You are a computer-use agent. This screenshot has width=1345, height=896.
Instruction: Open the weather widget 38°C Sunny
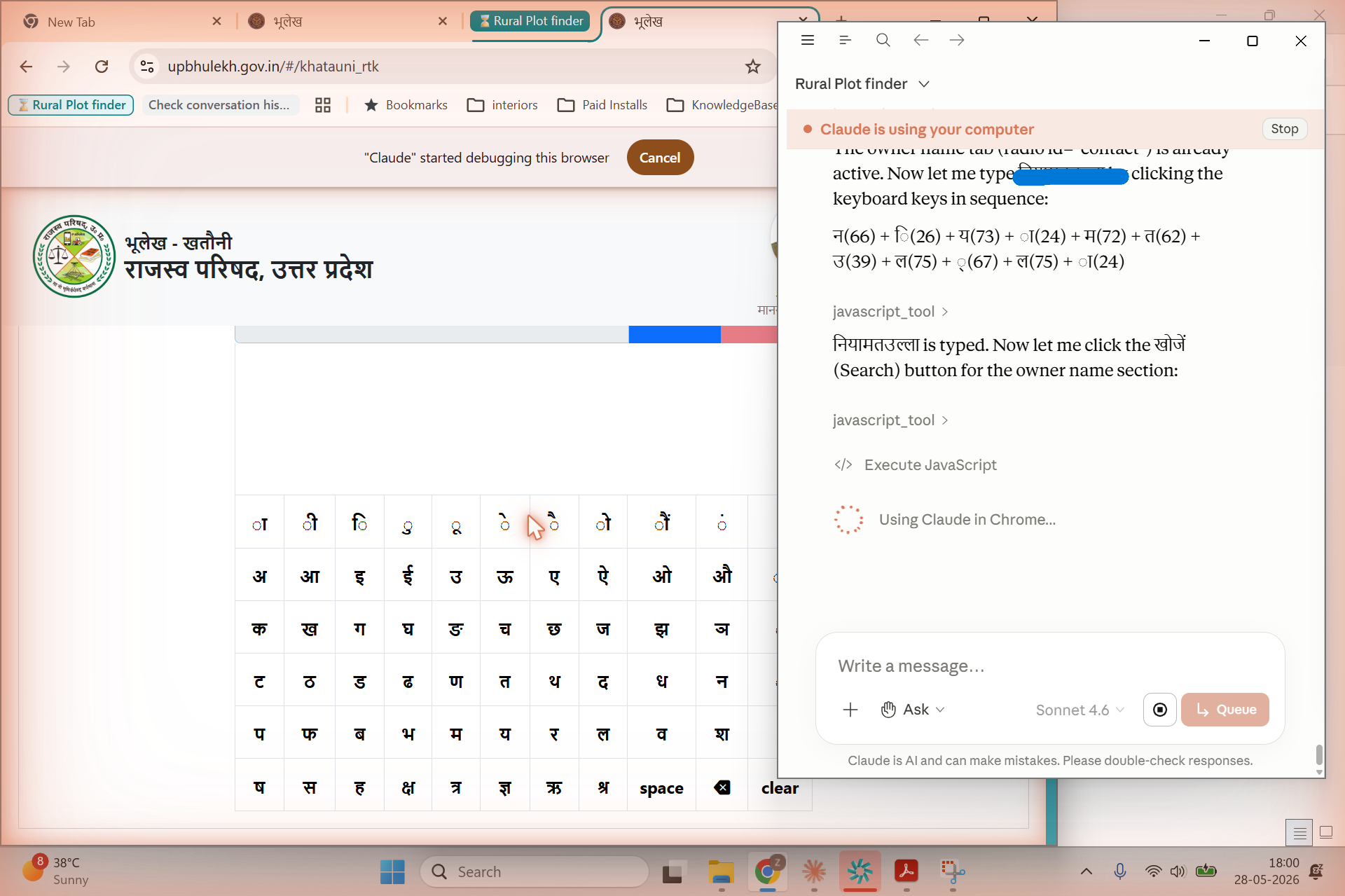pyautogui.click(x=56, y=871)
